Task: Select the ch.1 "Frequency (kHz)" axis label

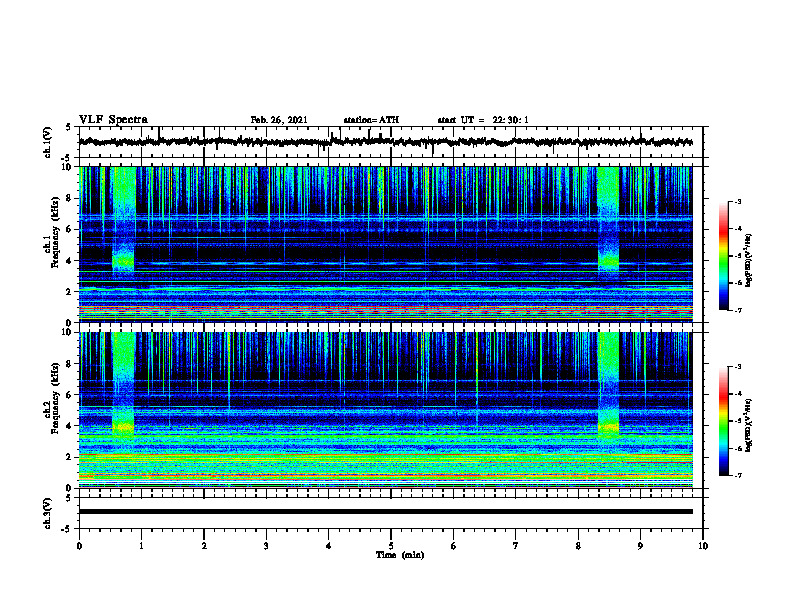Action: 55,232
